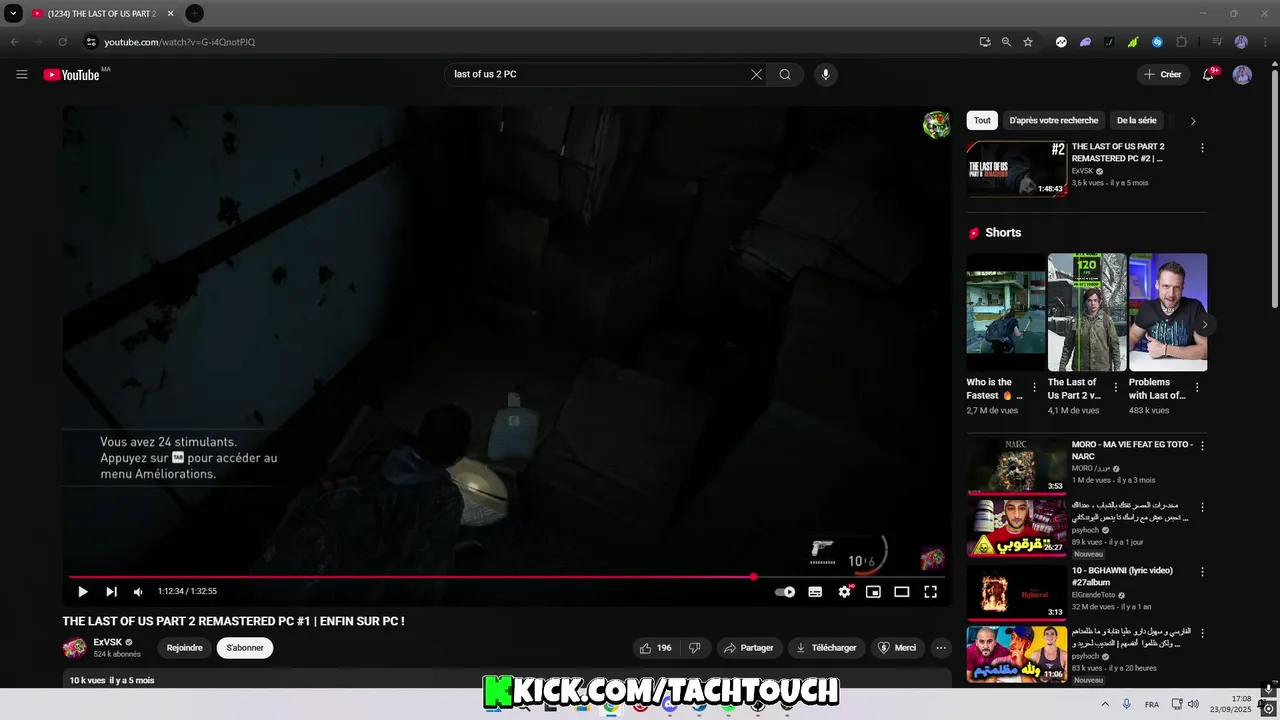Select the D'après votre recherche chip
Image resolution: width=1280 pixels, height=720 pixels.
pos(1054,120)
